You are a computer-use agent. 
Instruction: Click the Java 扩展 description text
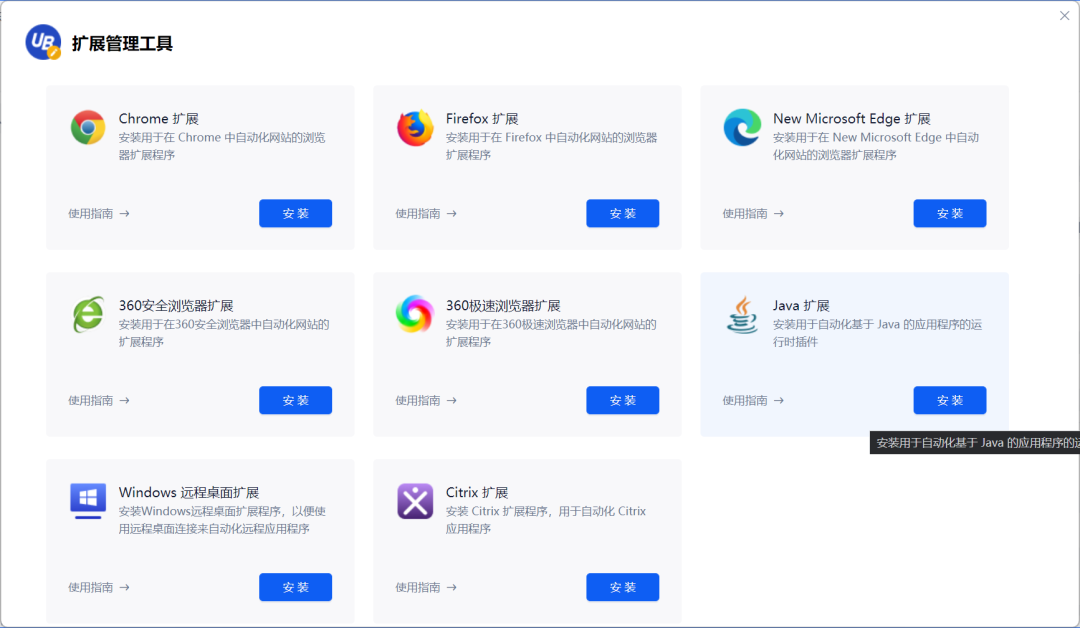(x=877, y=333)
